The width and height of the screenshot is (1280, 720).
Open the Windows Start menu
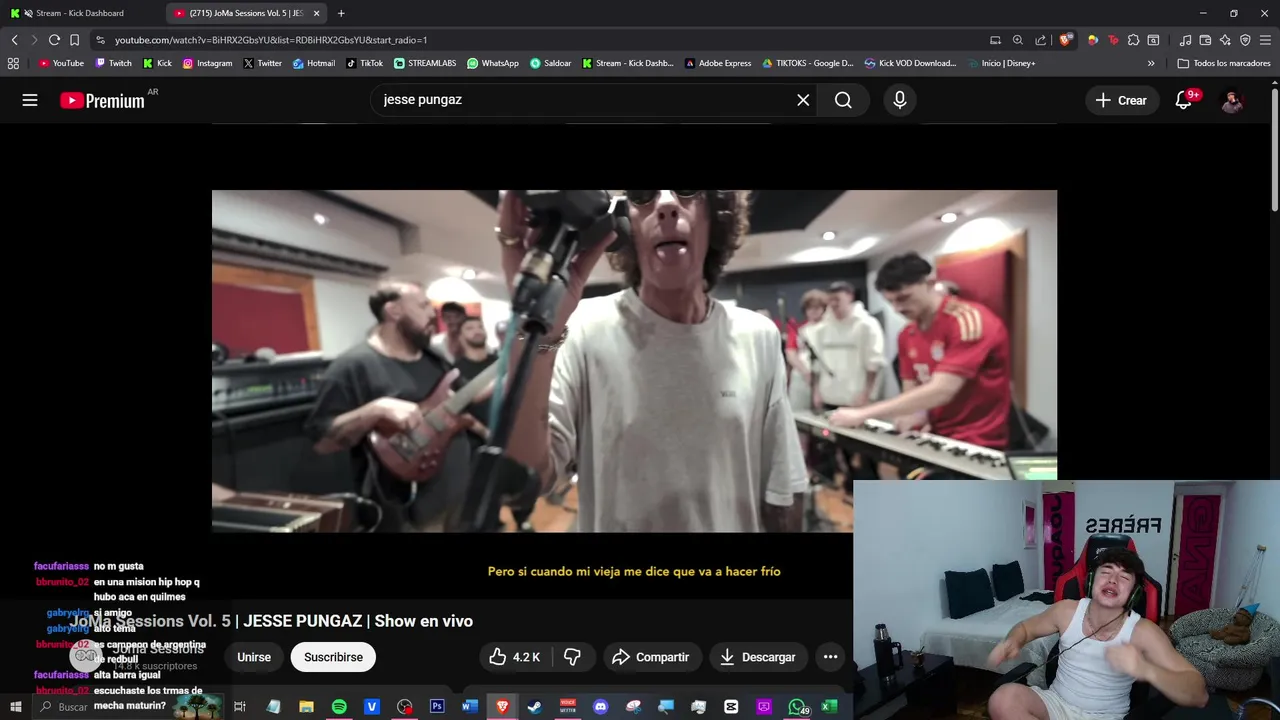click(15, 707)
